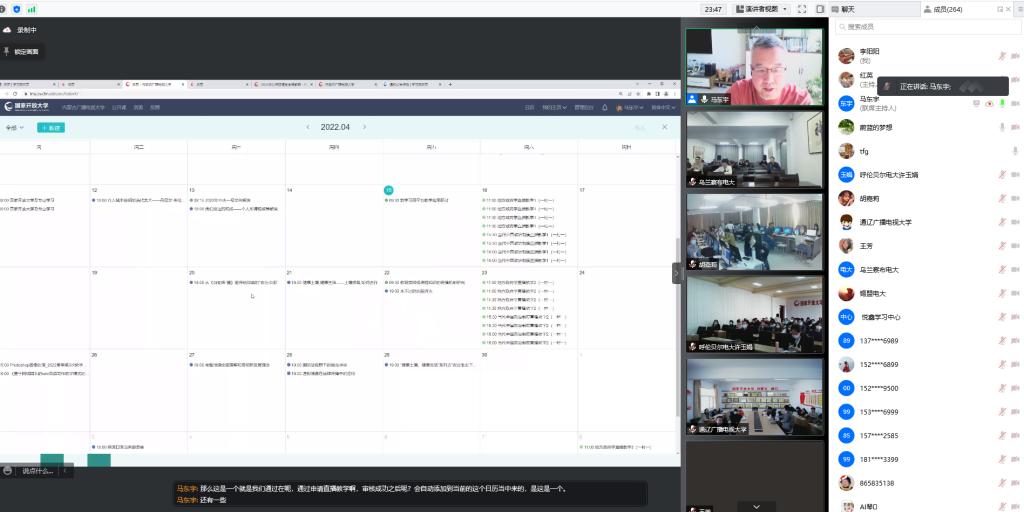Click 152****6899's camera icon

(x=1016, y=364)
